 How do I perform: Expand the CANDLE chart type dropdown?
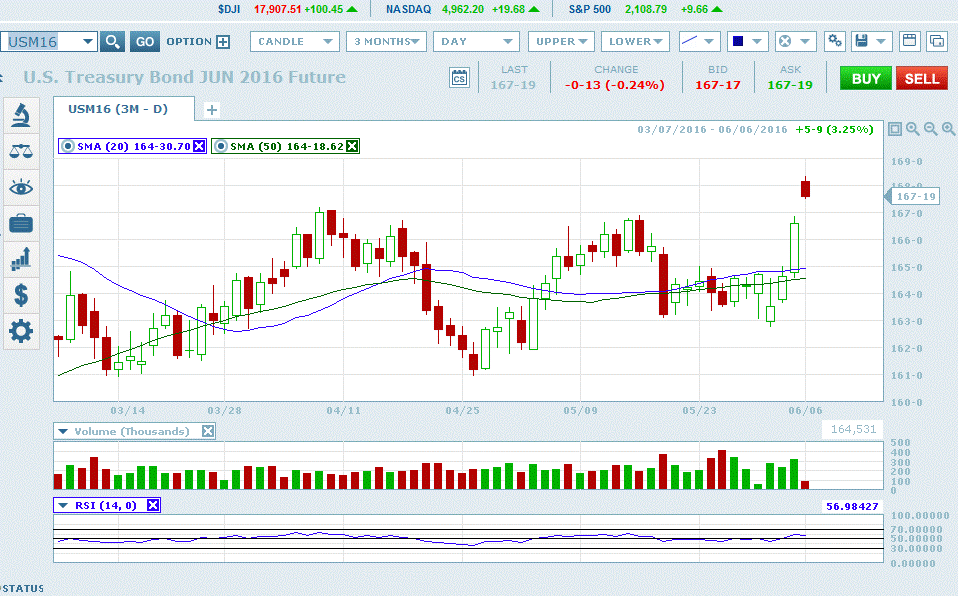click(295, 42)
